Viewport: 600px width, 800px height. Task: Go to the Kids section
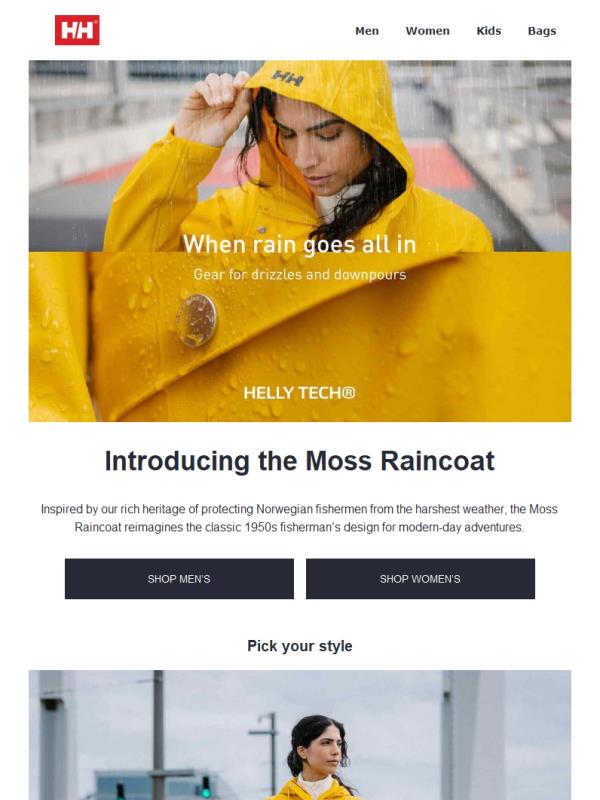489,31
